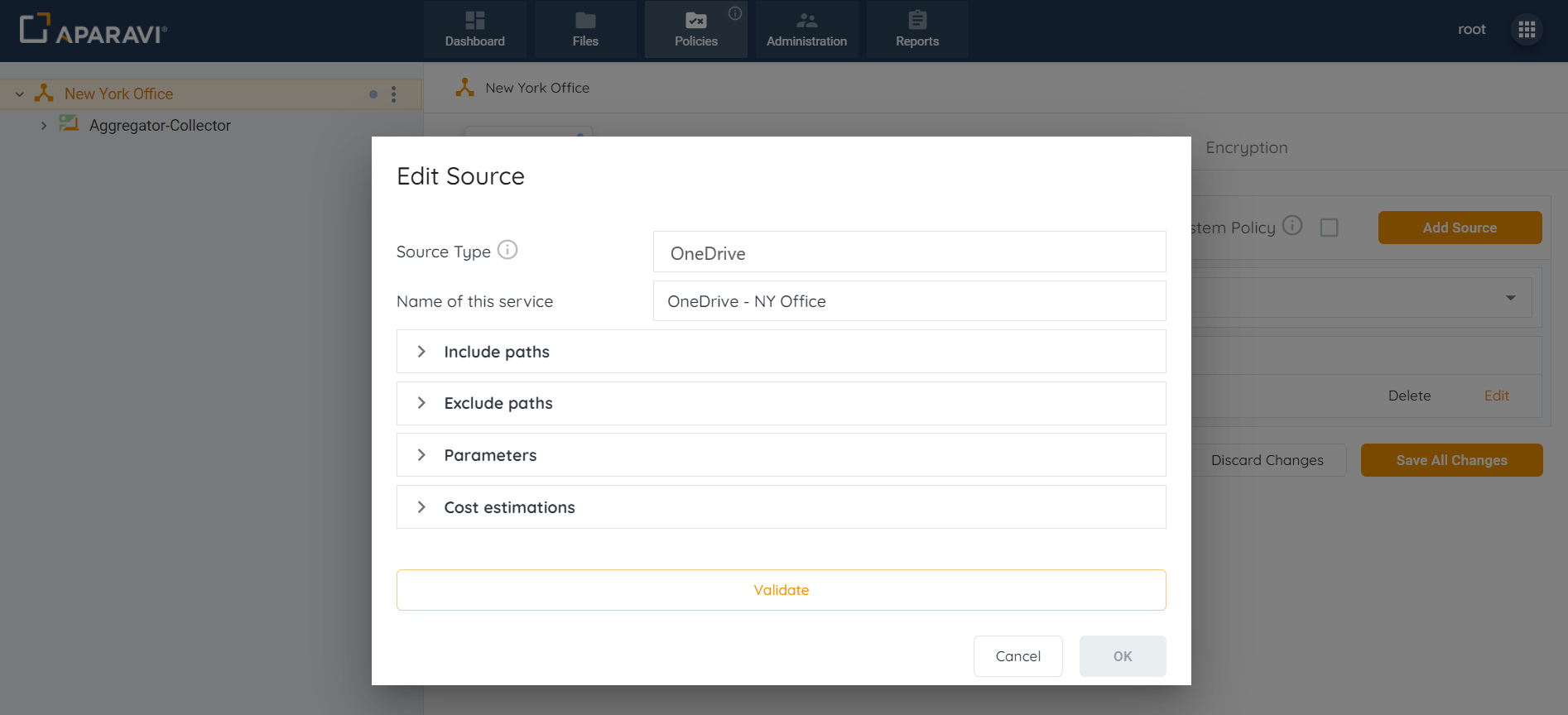Expand the Include paths section

coord(421,352)
